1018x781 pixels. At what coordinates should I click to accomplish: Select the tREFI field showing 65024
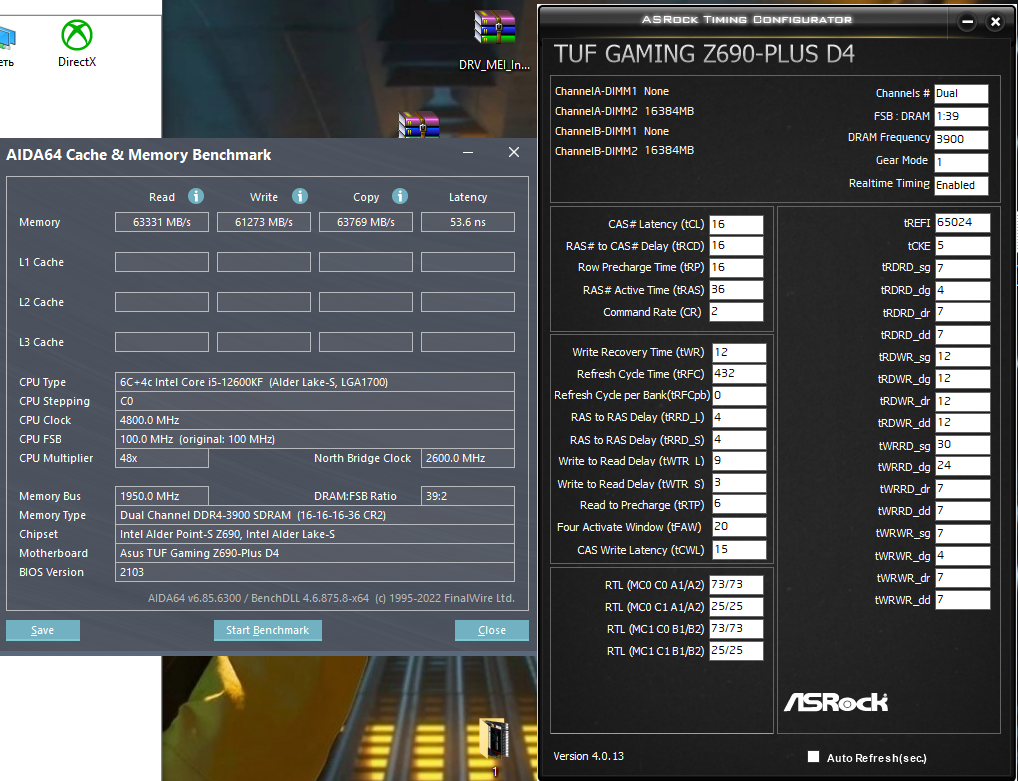tap(962, 223)
